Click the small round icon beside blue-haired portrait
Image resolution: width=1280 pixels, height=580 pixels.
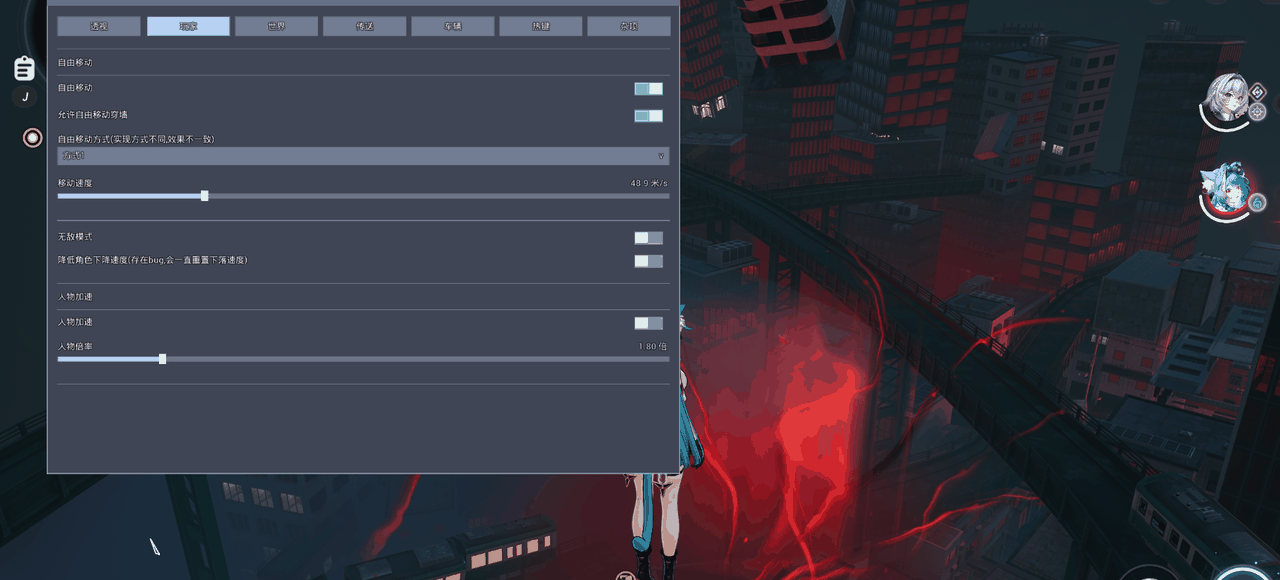[x=1257, y=203]
